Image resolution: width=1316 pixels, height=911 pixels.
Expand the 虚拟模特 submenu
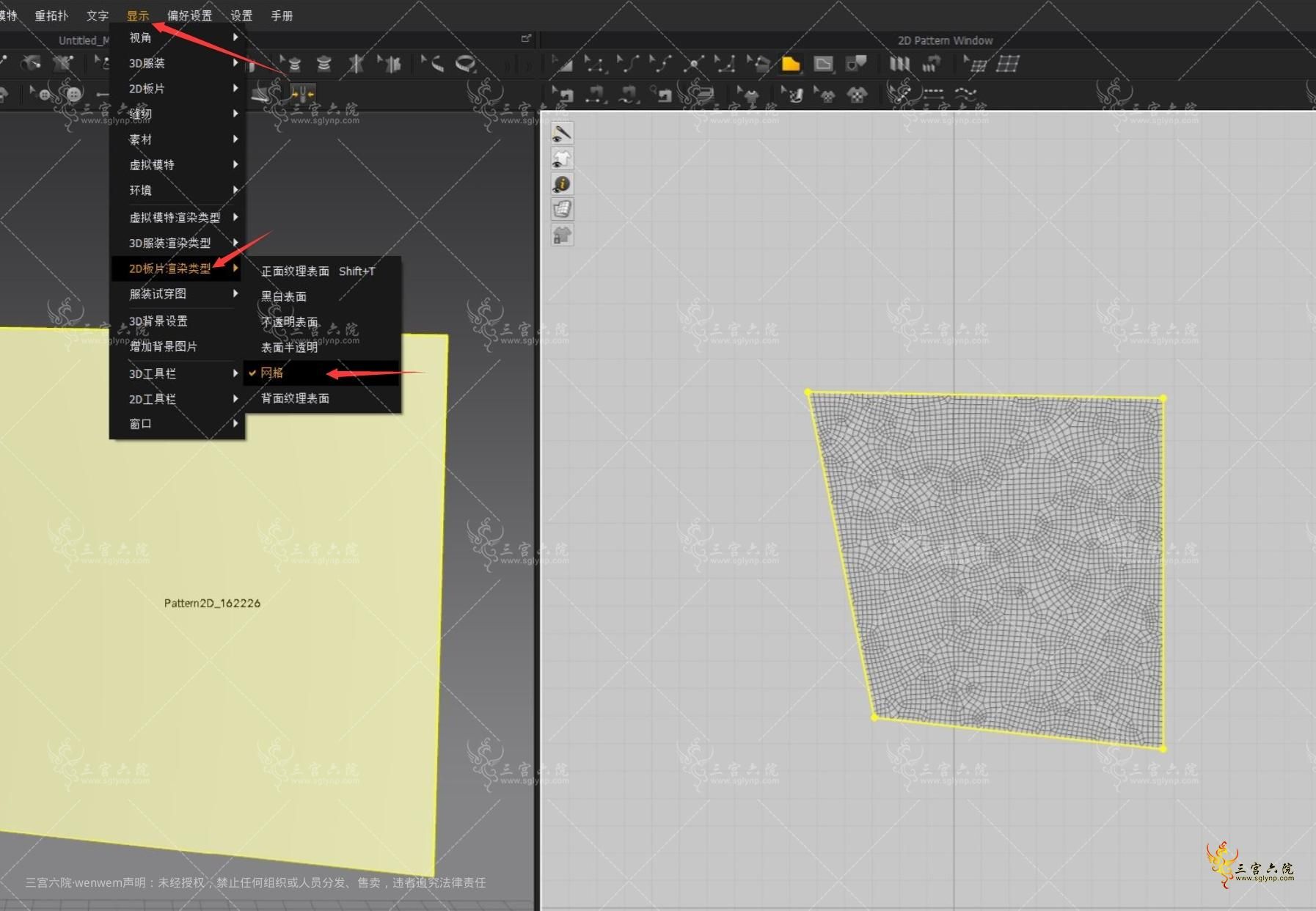point(177,164)
